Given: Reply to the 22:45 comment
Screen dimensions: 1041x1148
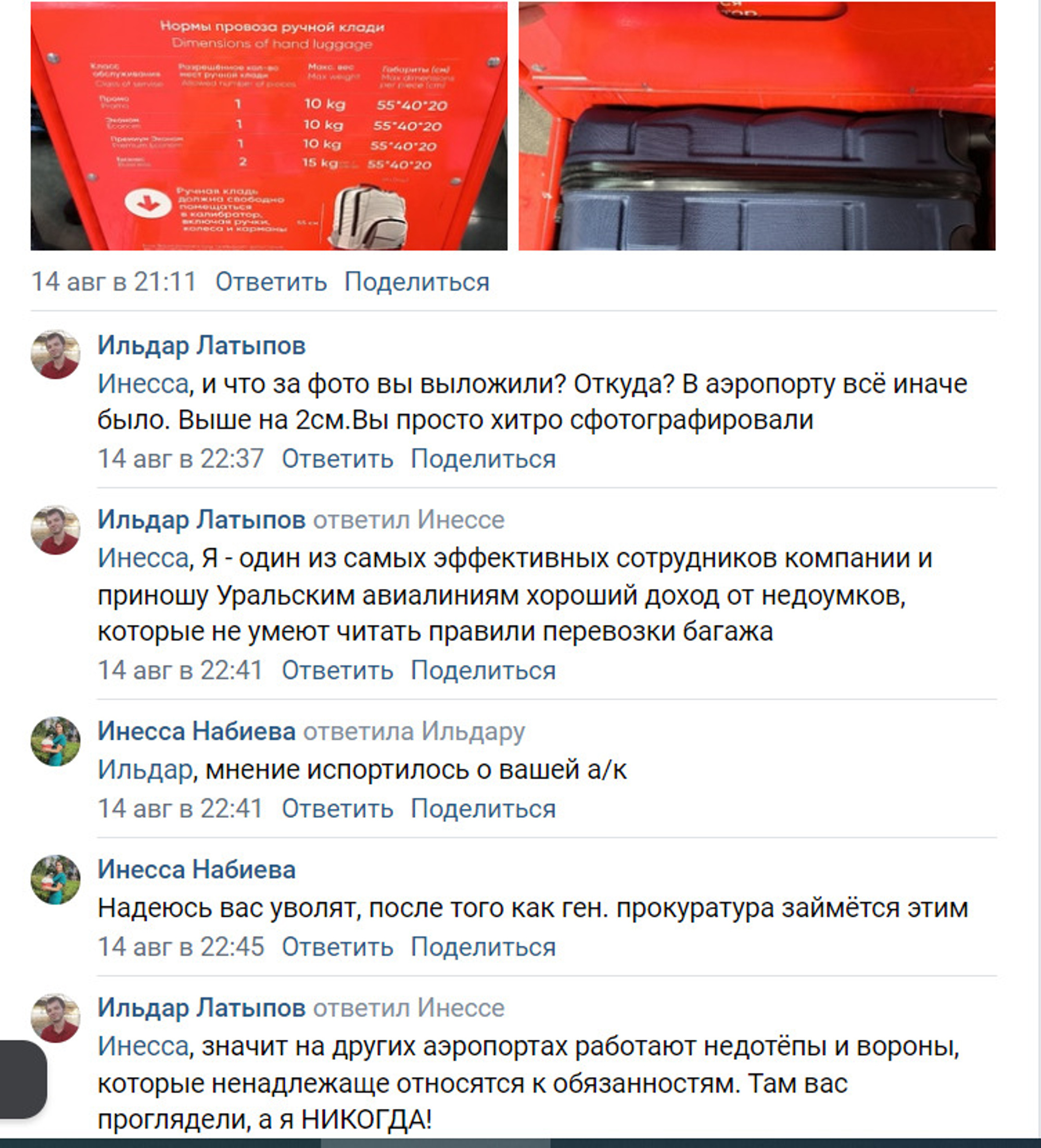Looking at the screenshot, I should [x=337, y=947].
